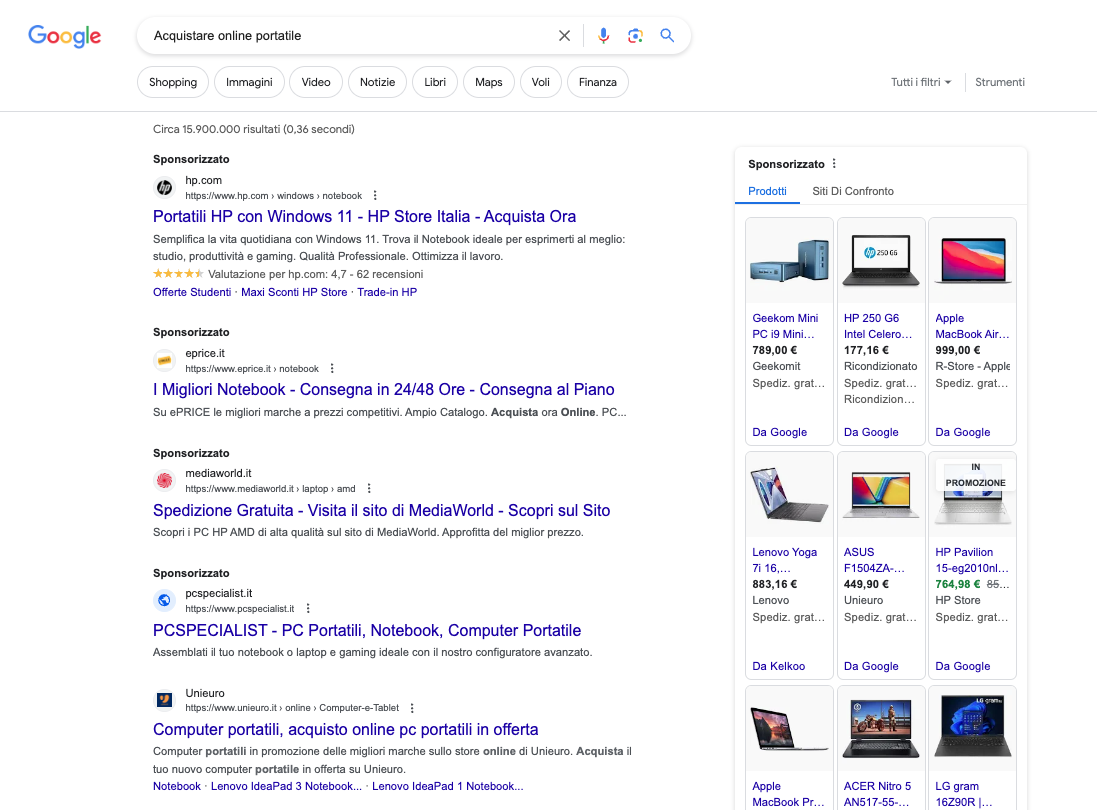This screenshot has height=810, width=1097.
Task: Click the 999,00 € MacBook Air price
Action: pos(958,350)
